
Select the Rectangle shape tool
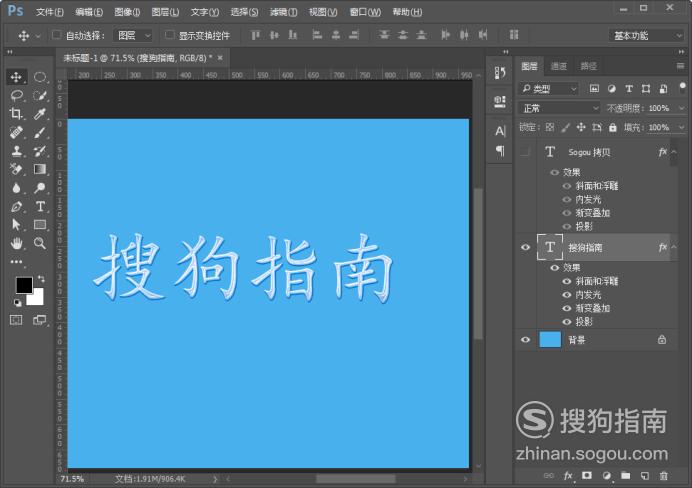pos(40,225)
